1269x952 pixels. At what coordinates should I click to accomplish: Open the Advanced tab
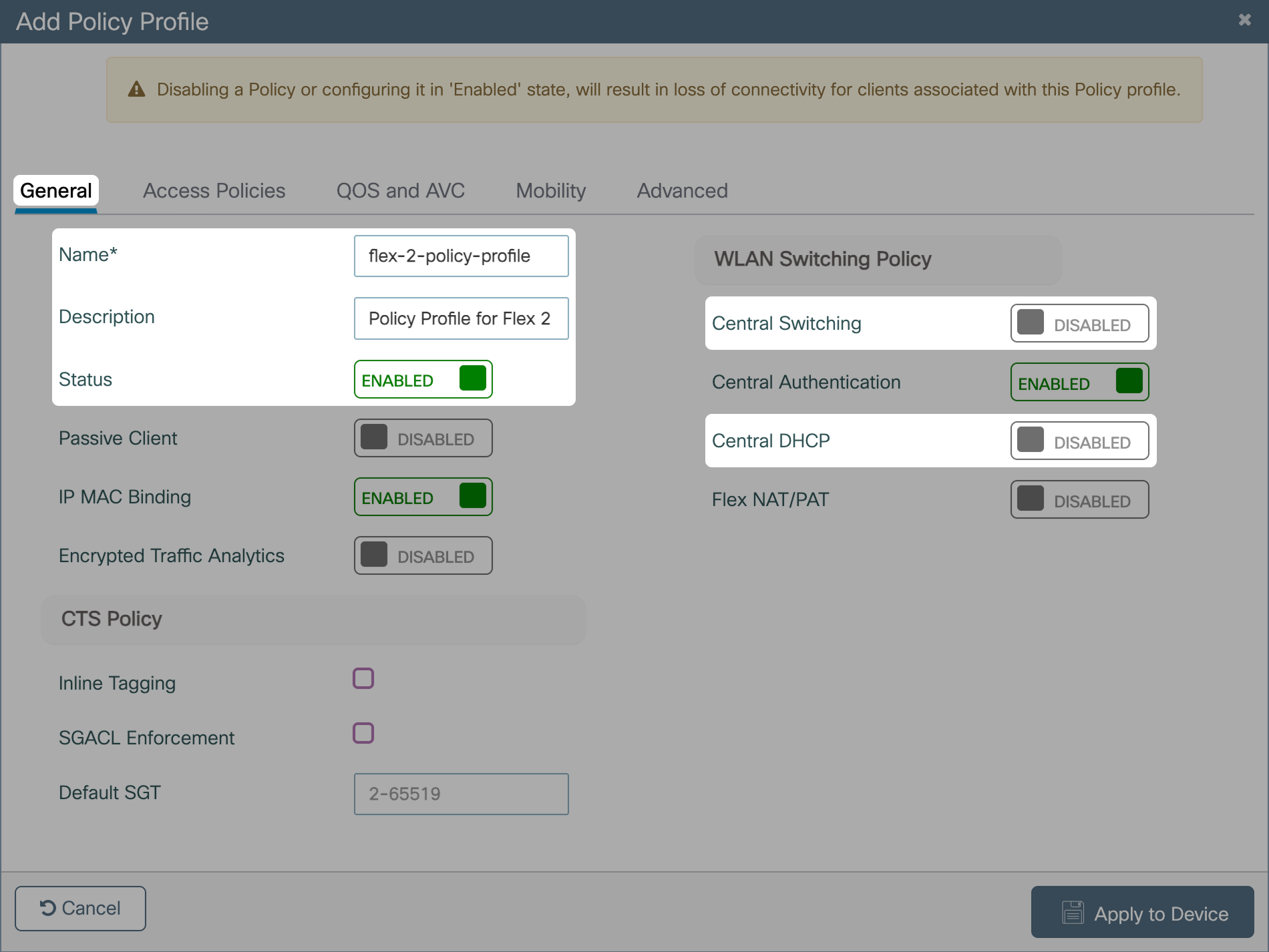pyautogui.click(x=682, y=191)
